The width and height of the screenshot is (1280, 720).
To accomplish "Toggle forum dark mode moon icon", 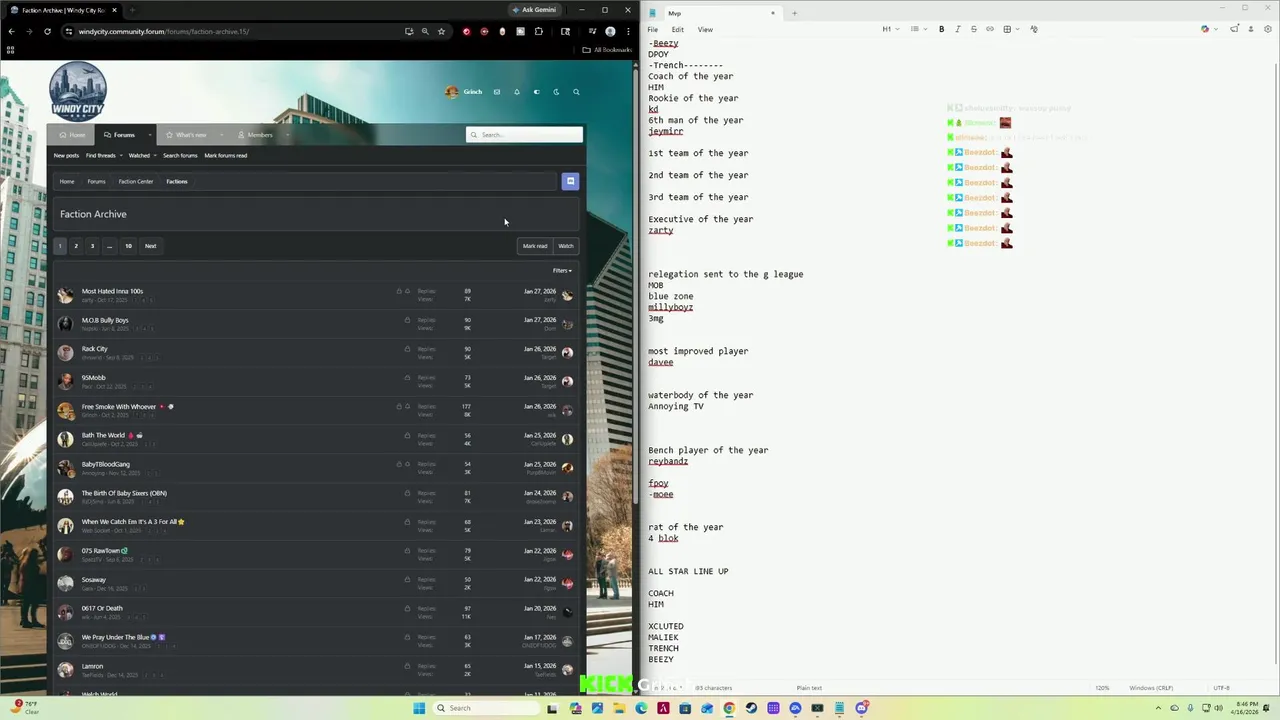I will pyautogui.click(x=556, y=92).
